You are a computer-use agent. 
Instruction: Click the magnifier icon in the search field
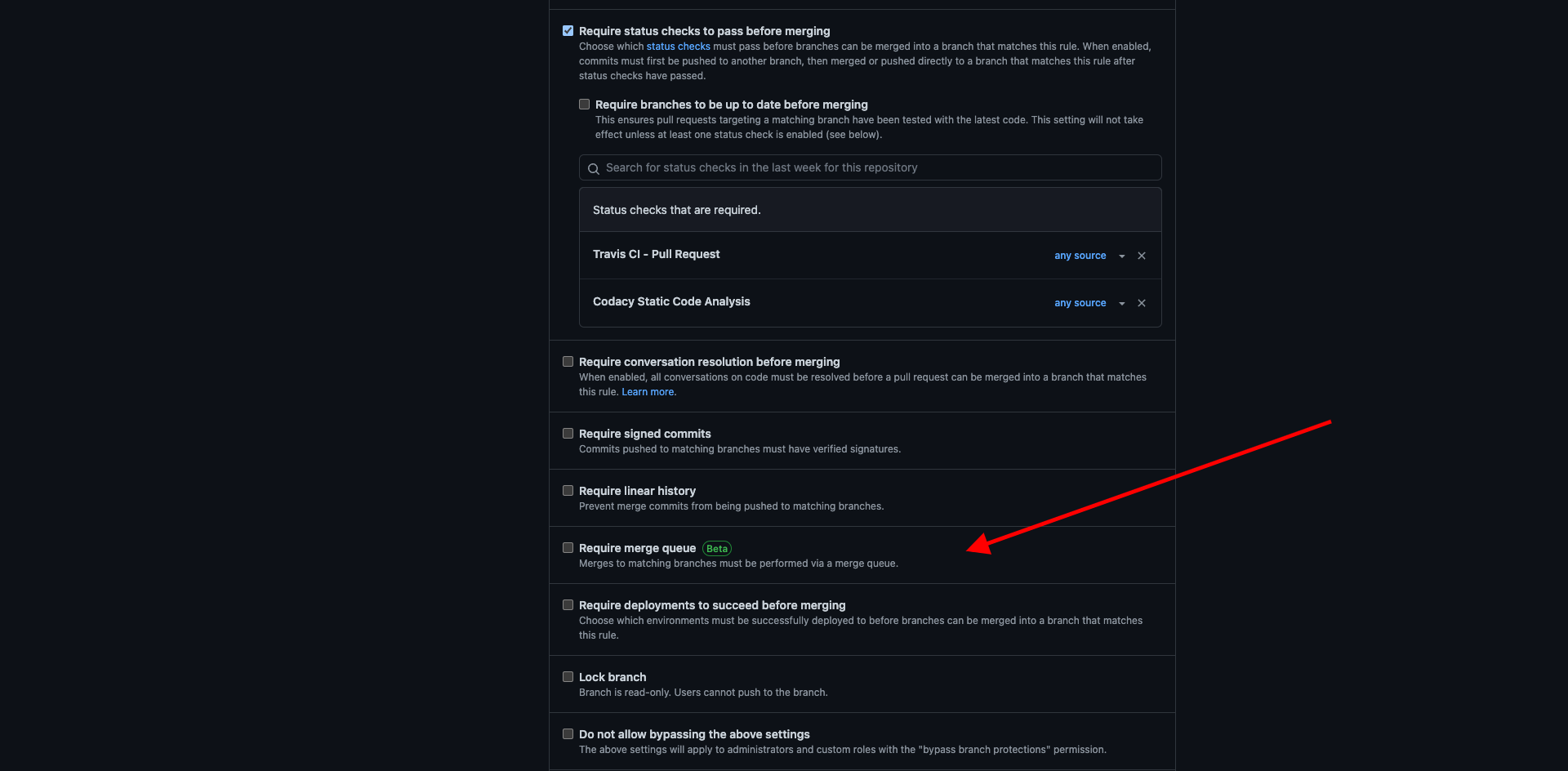594,167
